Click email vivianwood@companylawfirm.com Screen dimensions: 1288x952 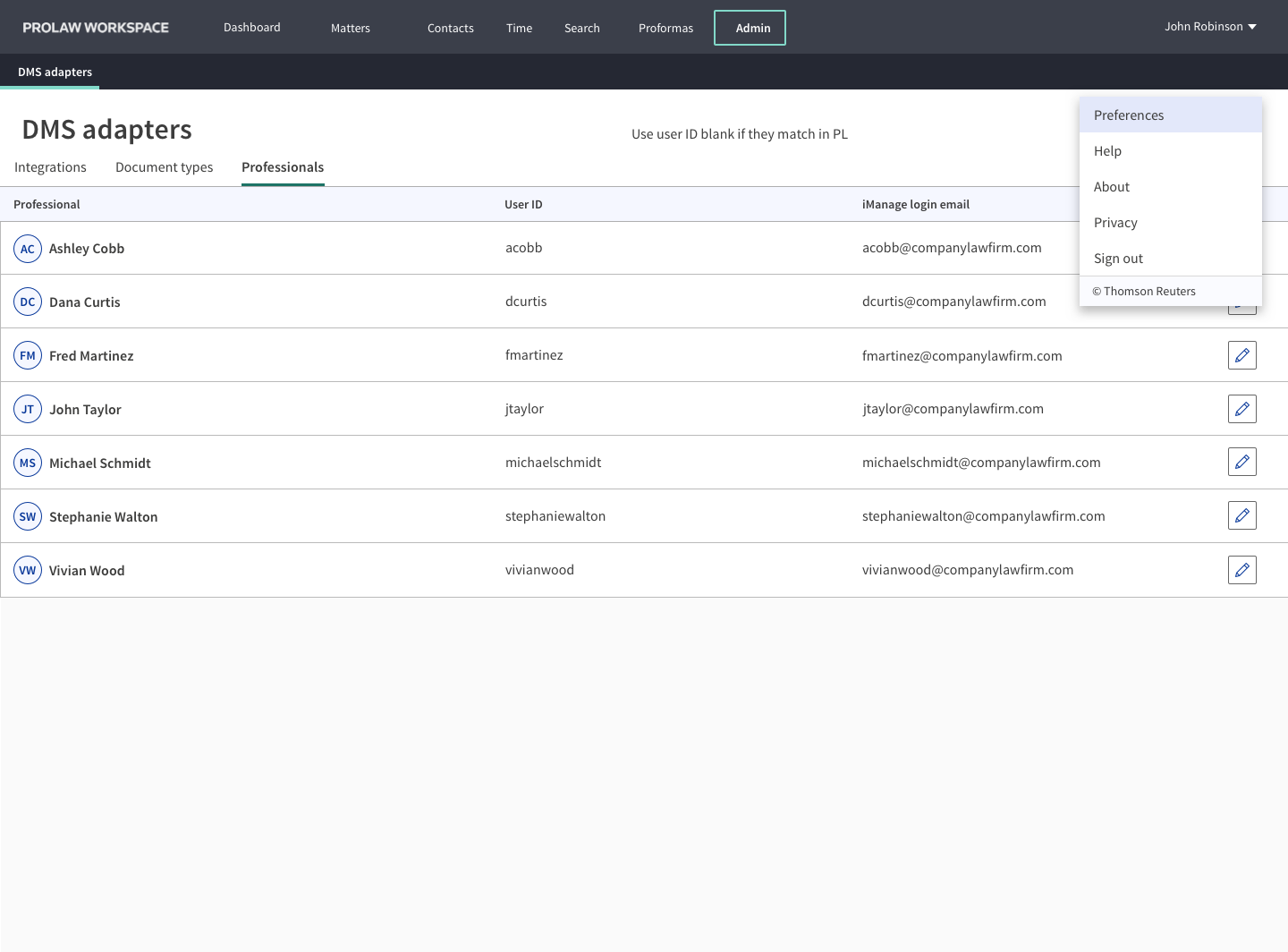click(x=968, y=570)
